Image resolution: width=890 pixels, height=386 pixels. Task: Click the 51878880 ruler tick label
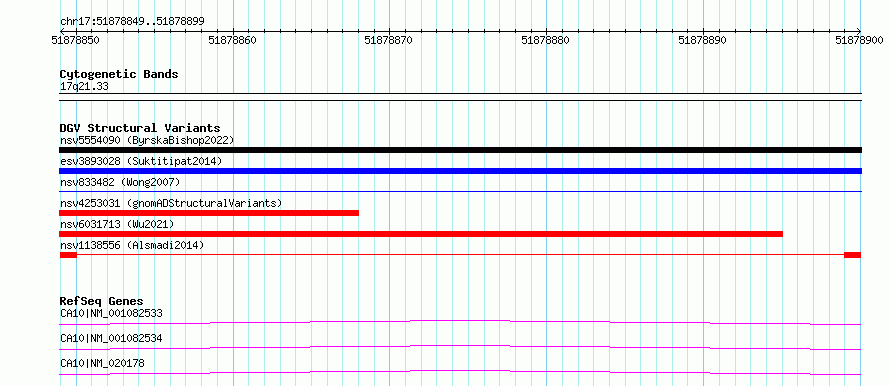pyautogui.click(x=545, y=40)
